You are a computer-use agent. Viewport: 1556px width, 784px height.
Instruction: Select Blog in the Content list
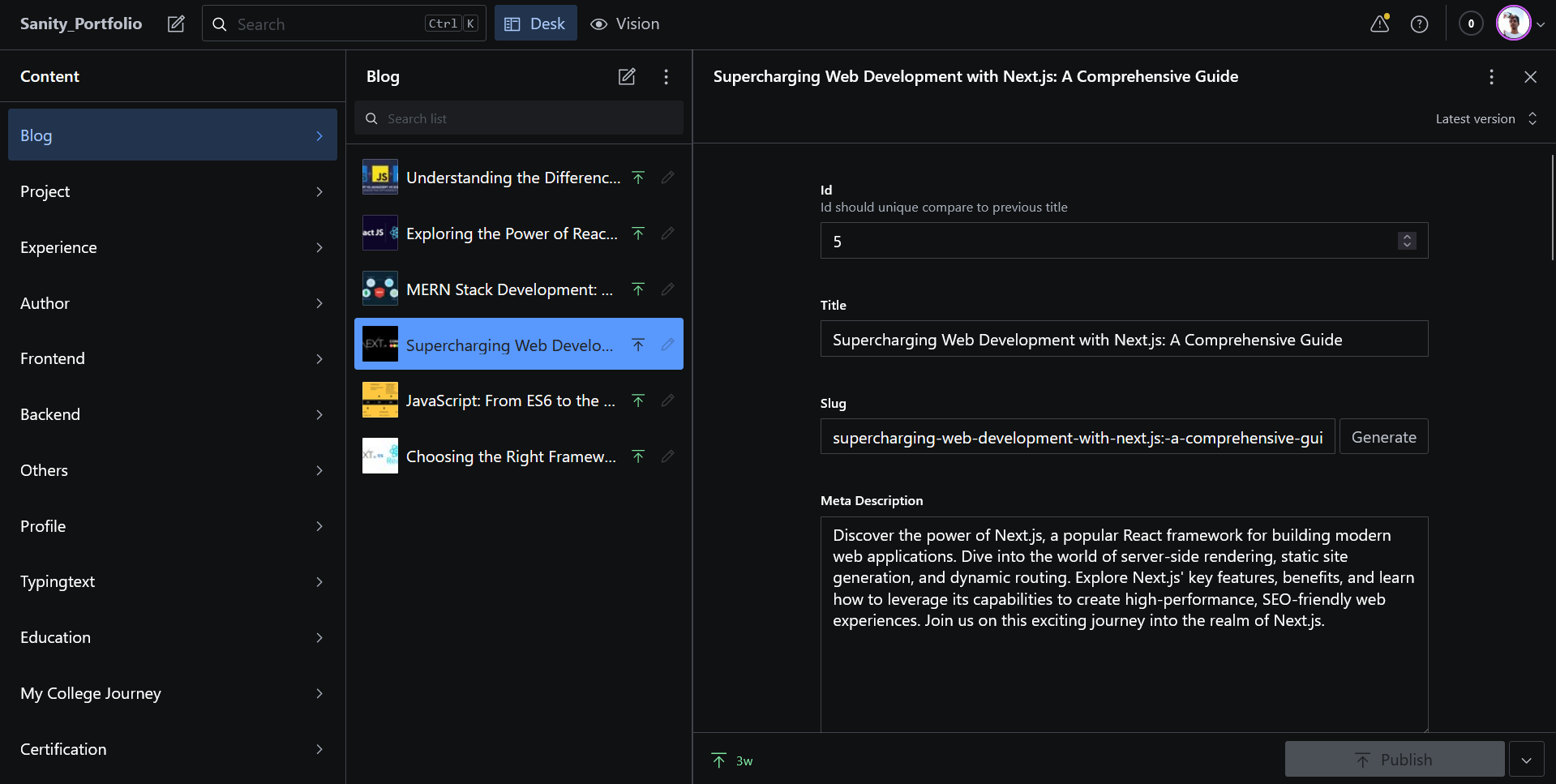tap(173, 135)
